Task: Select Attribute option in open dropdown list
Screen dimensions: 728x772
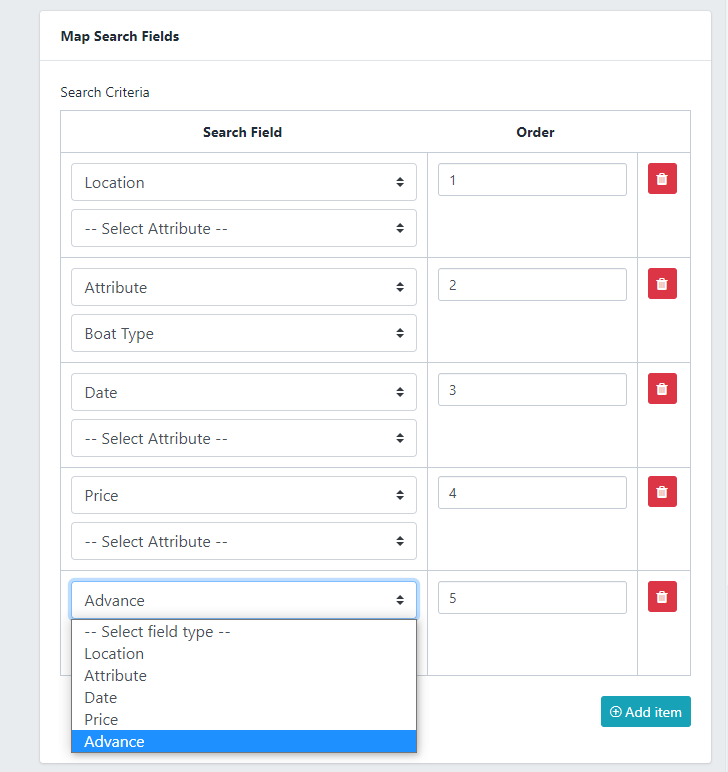Action: point(115,676)
